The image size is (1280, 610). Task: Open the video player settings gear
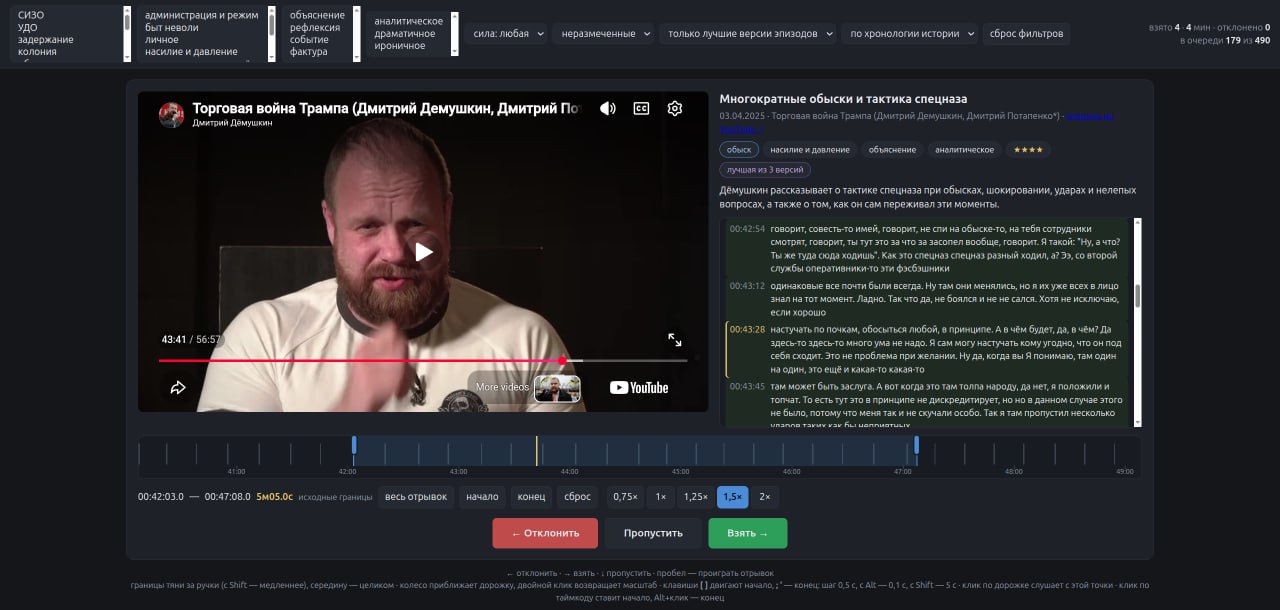(x=675, y=108)
